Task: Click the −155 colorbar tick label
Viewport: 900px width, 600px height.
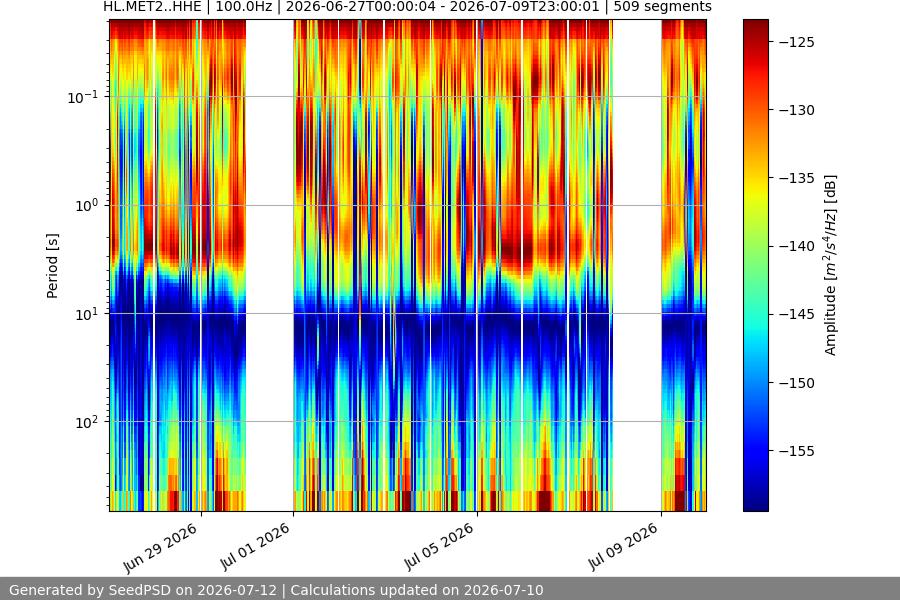Action: point(797,451)
